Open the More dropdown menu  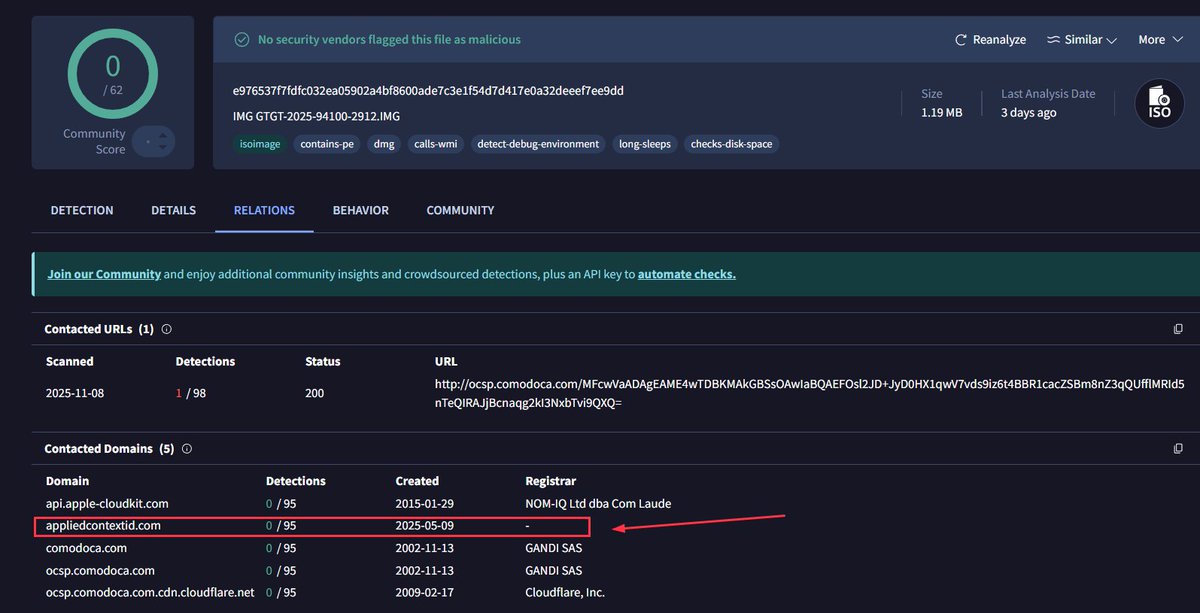coord(1159,40)
